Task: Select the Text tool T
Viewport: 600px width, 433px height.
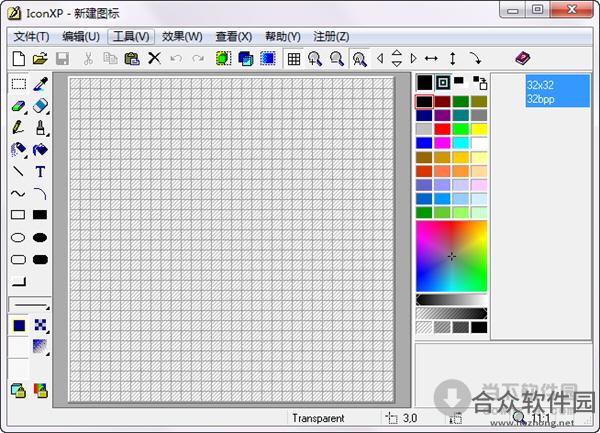Action: 40,172
